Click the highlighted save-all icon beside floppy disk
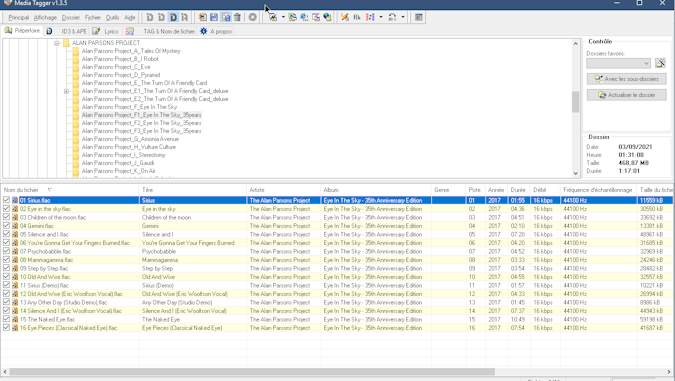This screenshot has height=381, width=675. [226, 17]
